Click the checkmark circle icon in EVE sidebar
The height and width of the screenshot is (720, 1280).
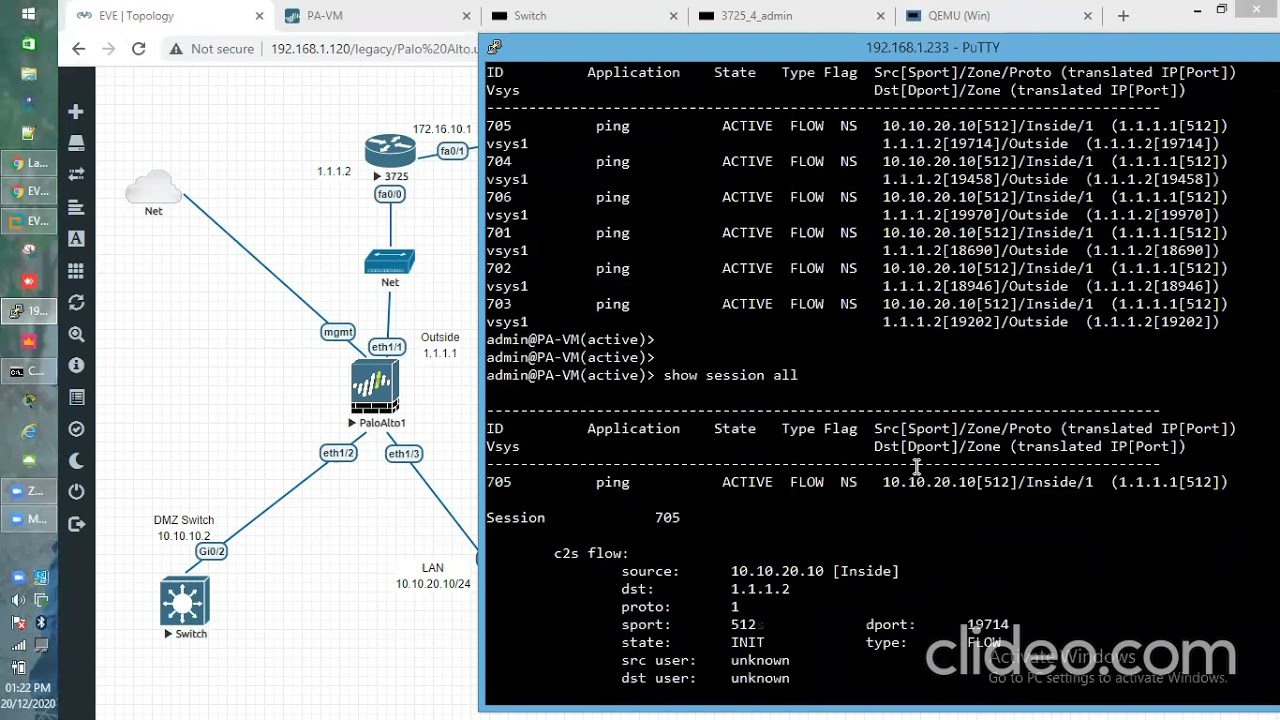[x=76, y=429]
